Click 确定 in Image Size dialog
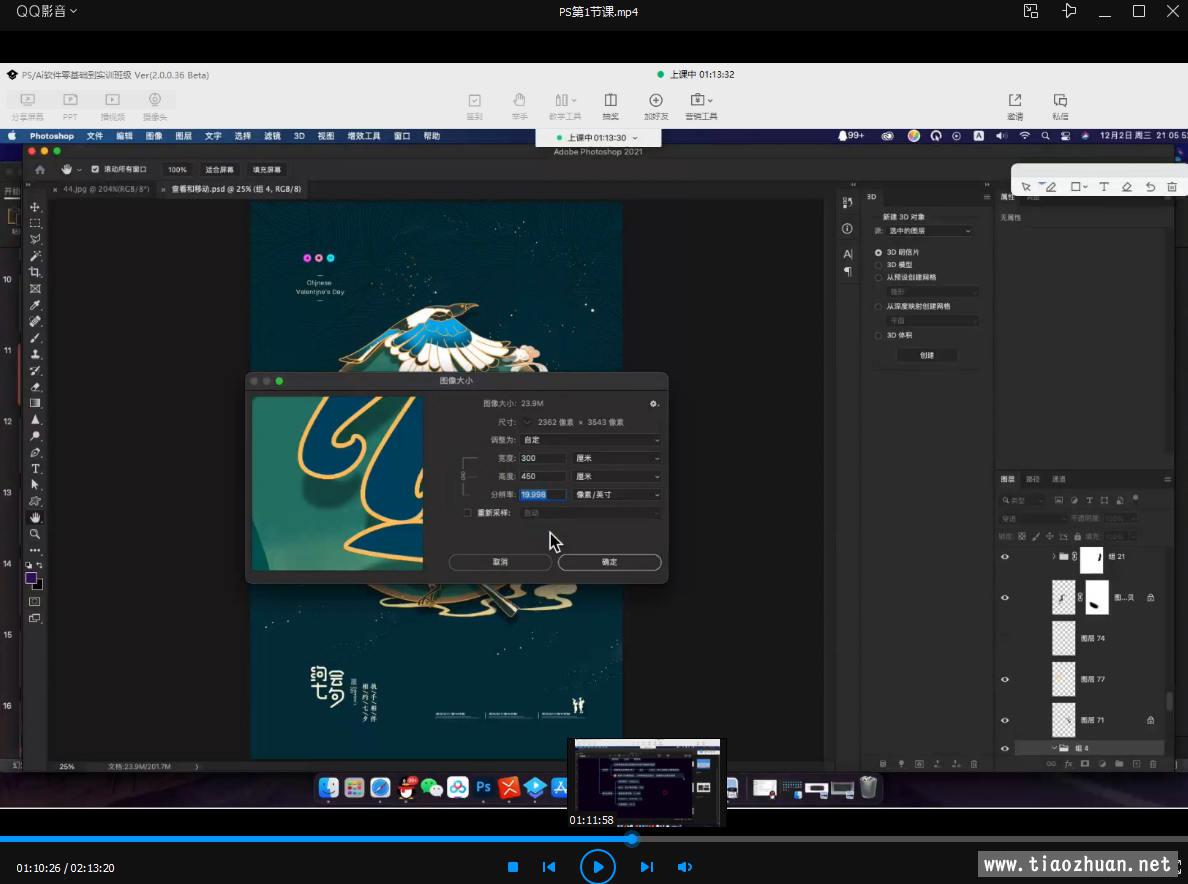 coord(610,562)
